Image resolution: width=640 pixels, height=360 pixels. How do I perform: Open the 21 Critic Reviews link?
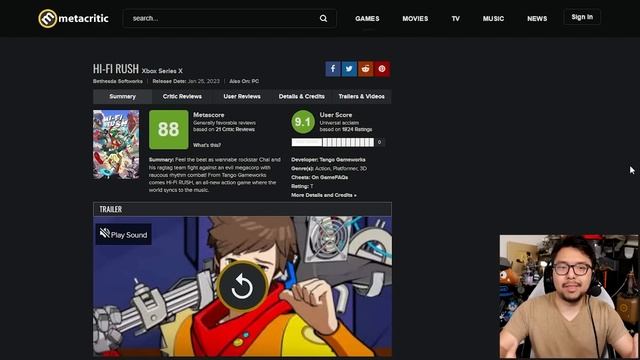click(x=235, y=129)
